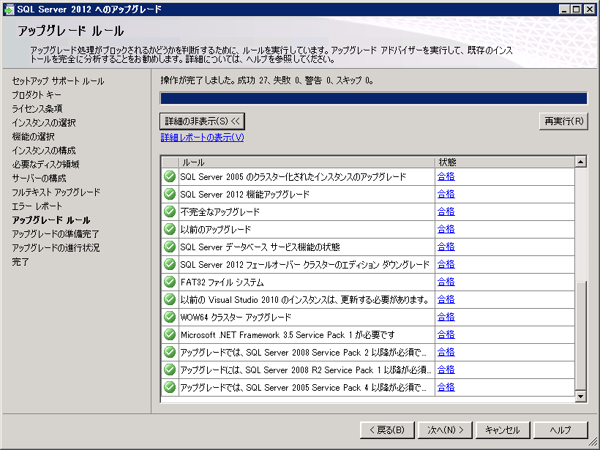Open 合格 link for Visual Studio 2010 rule
The width and height of the screenshot is (600, 450).
point(446,300)
